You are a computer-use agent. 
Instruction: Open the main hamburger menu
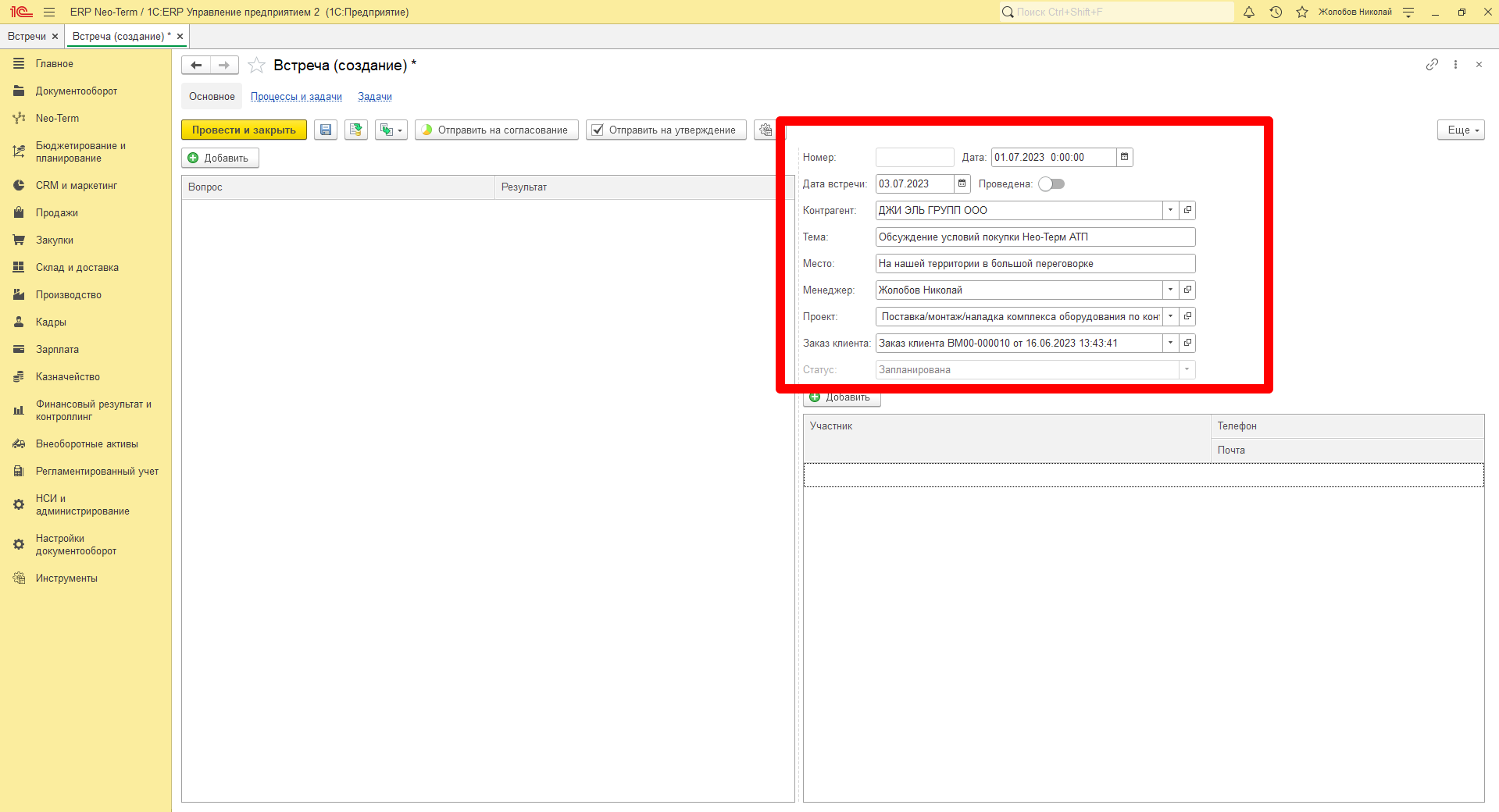point(49,12)
